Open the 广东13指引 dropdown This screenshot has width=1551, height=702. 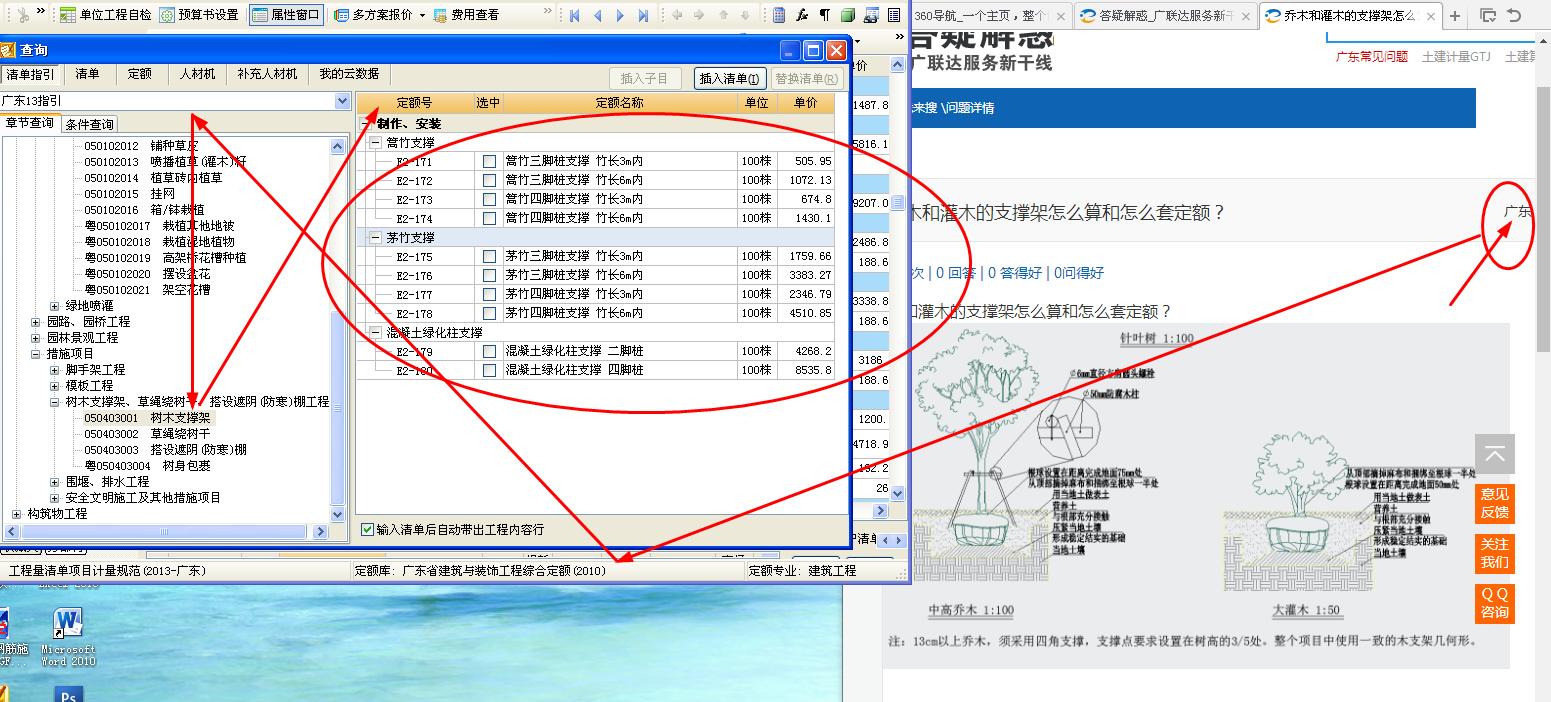pyautogui.click(x=342, y=101)
